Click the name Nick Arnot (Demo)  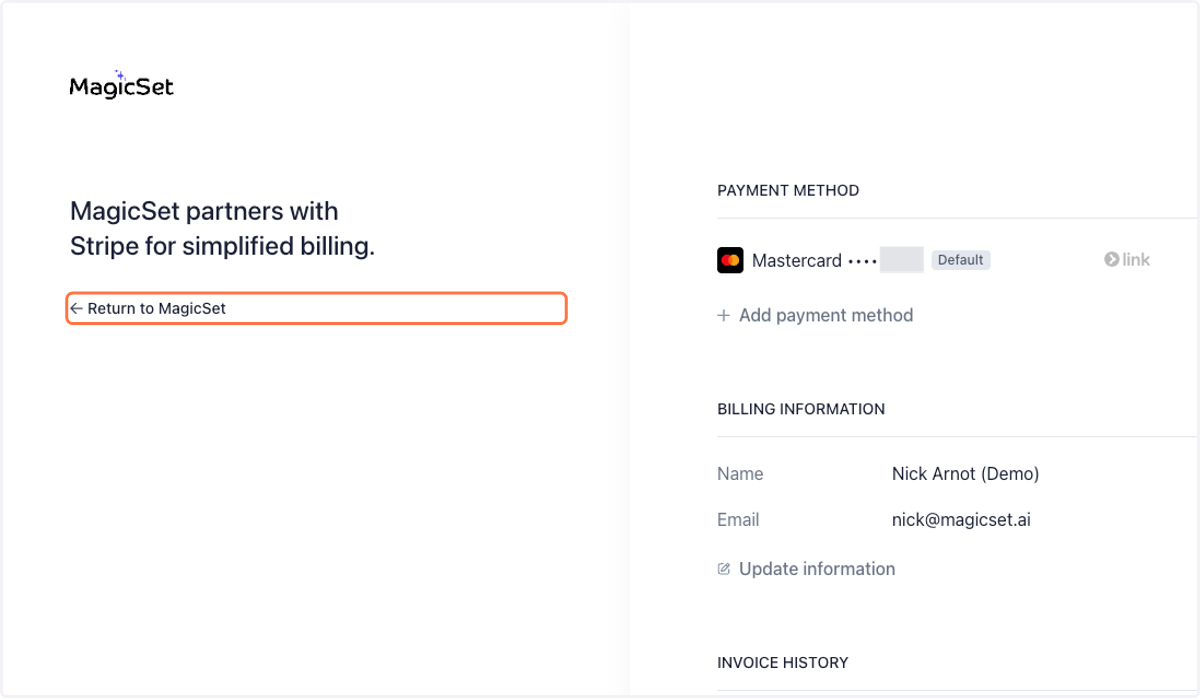pyautogui.click(x=965, y=474)
